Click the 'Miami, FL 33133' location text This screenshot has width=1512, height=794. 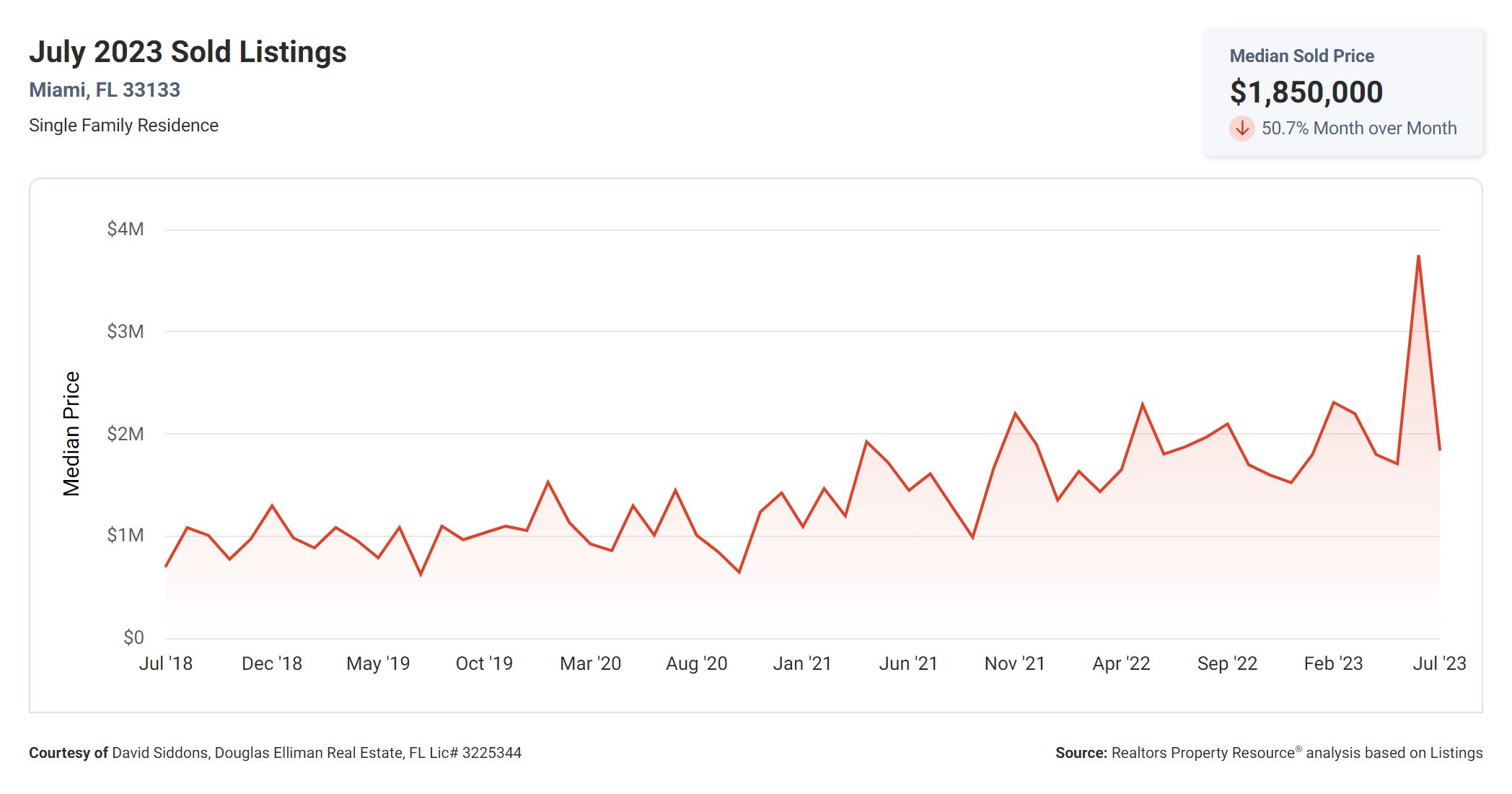click(105, 90)
